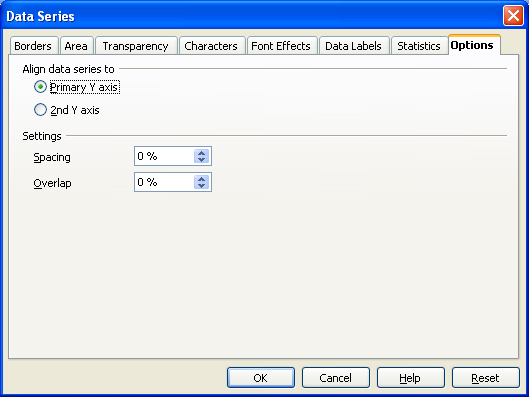Decrease Overlap with the down arrow

[201, 186]
